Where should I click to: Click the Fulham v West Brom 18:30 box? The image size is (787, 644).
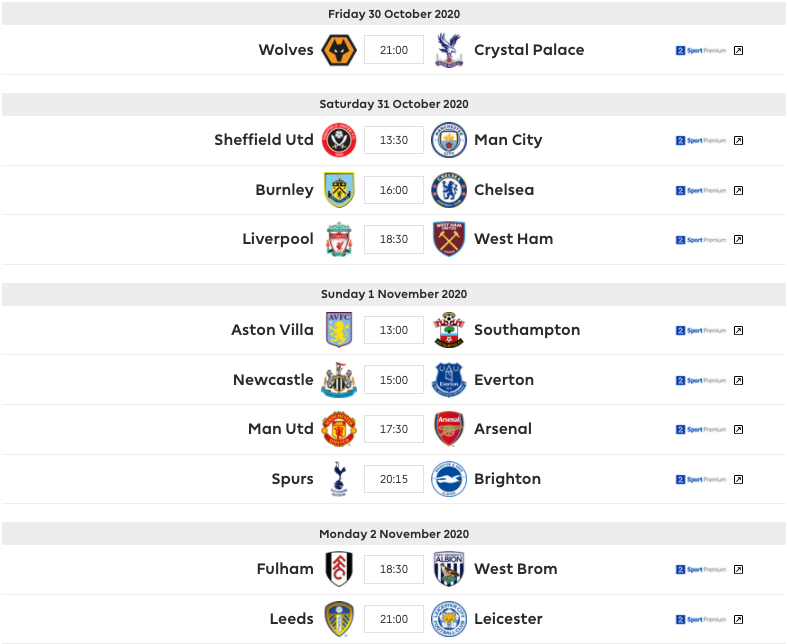tap(394, 569)
